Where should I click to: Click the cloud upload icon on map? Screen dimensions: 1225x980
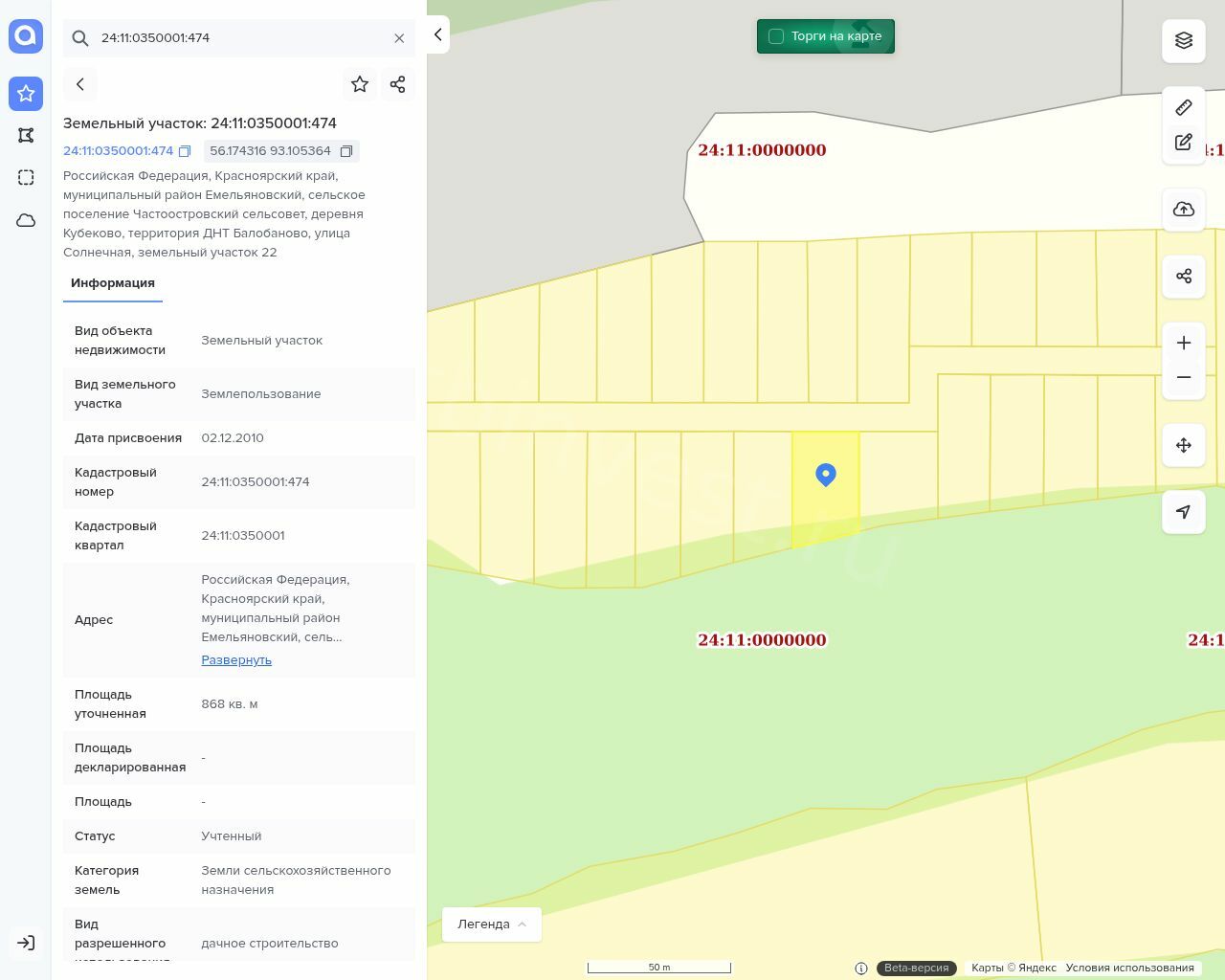[x=1183, y=210]
